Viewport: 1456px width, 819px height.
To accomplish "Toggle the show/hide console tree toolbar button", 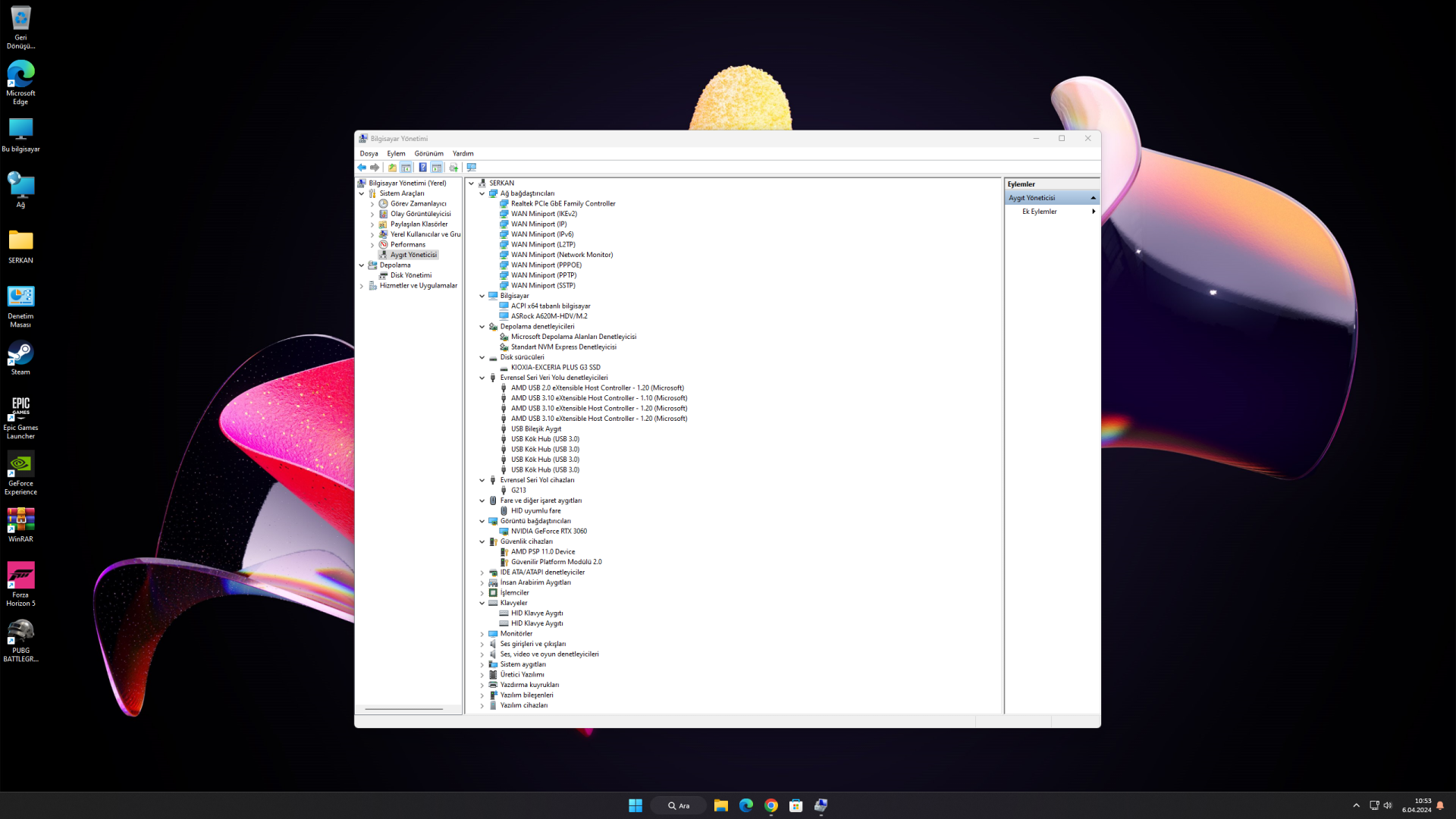I will click(x=406, y=168).
